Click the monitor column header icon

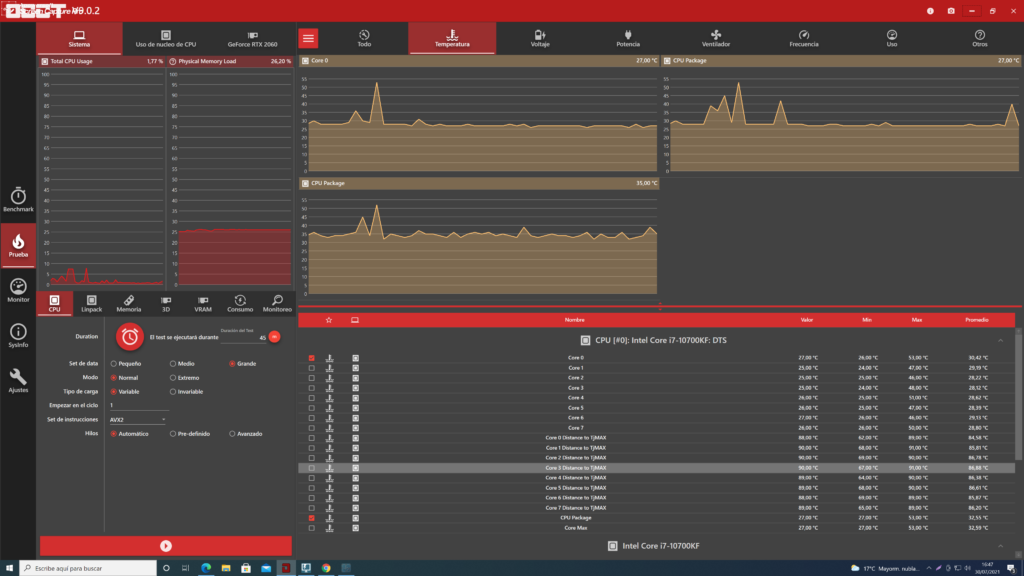(355, 320)
